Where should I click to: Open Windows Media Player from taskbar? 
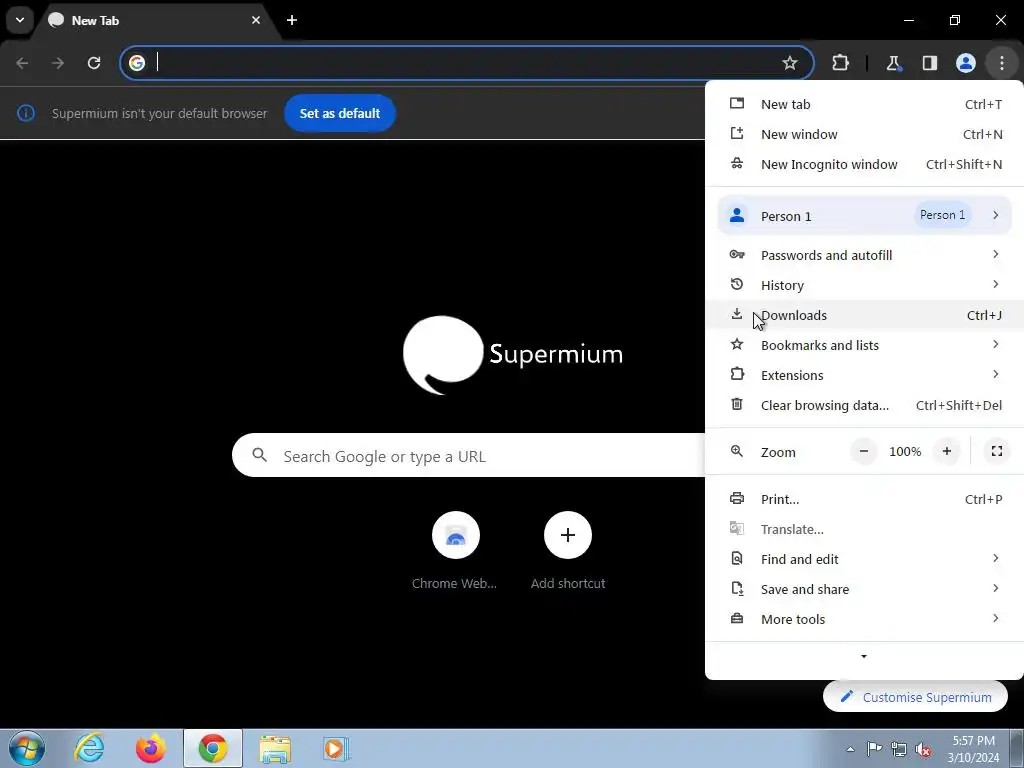click(x=336, y=748)
